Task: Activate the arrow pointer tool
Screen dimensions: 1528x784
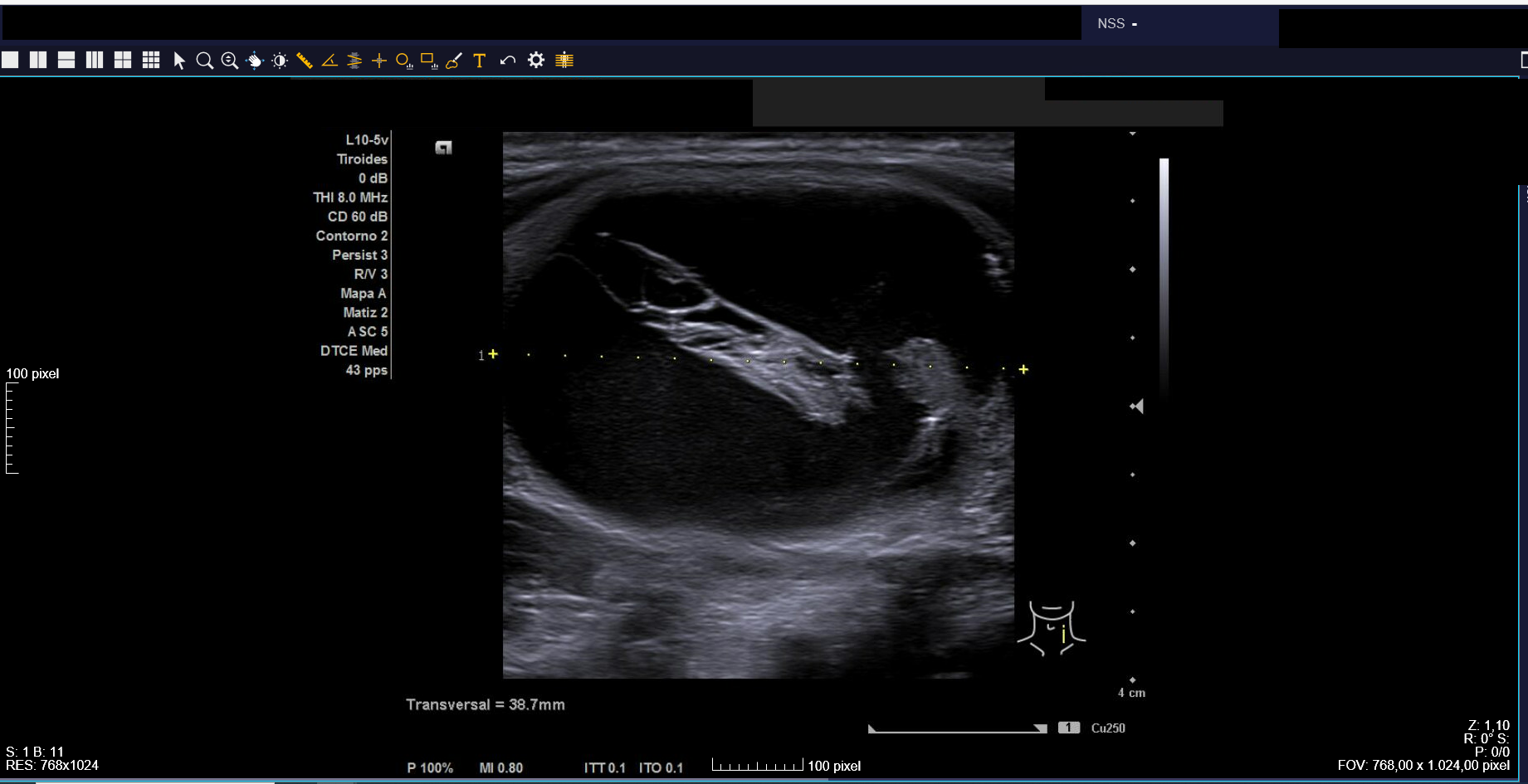Action: tap(178, 61)
